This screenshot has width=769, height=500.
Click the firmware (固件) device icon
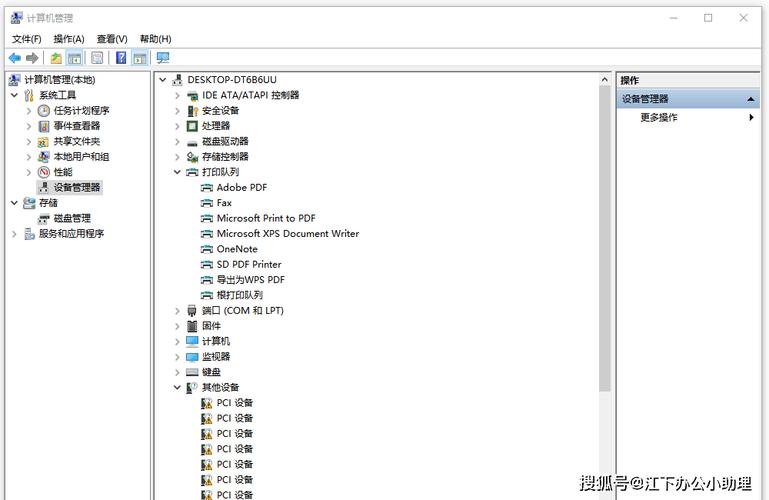coord(192,326)
